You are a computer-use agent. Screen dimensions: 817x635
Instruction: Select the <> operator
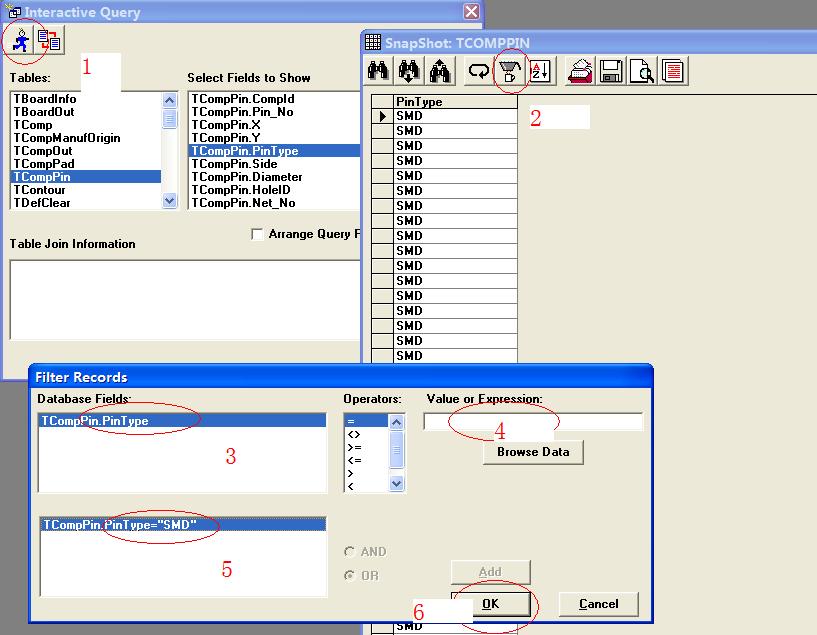pyautogui.click(x=367, y=434)
